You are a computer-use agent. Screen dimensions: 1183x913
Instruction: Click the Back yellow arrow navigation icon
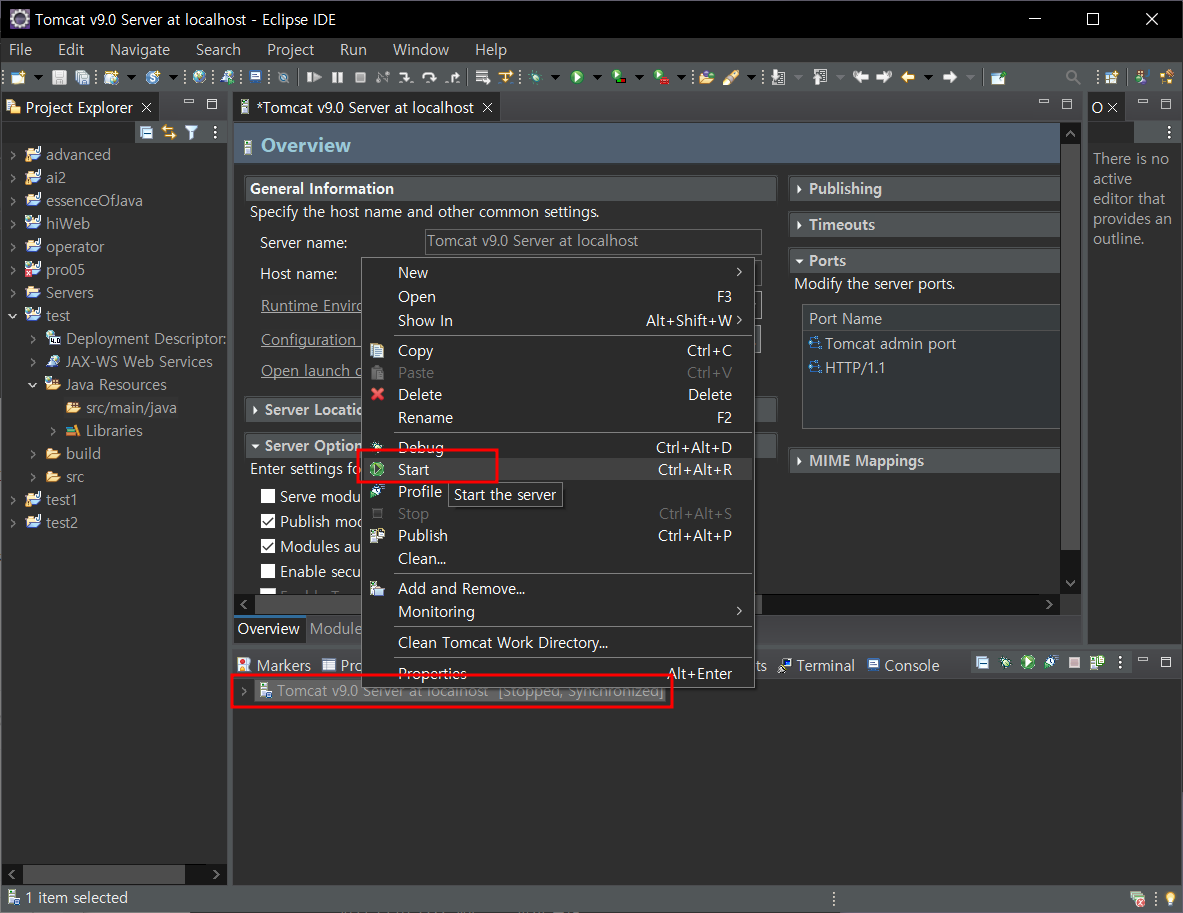point(908,77)
